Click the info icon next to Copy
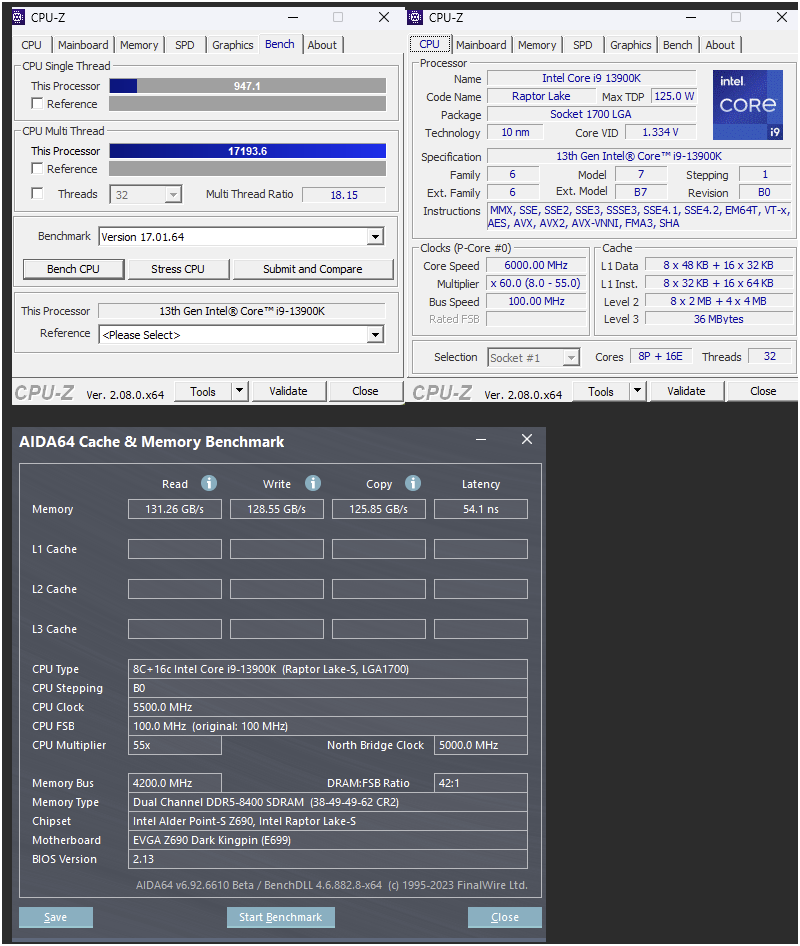This screenshot has width=800, height=946. tap(413, 483)
